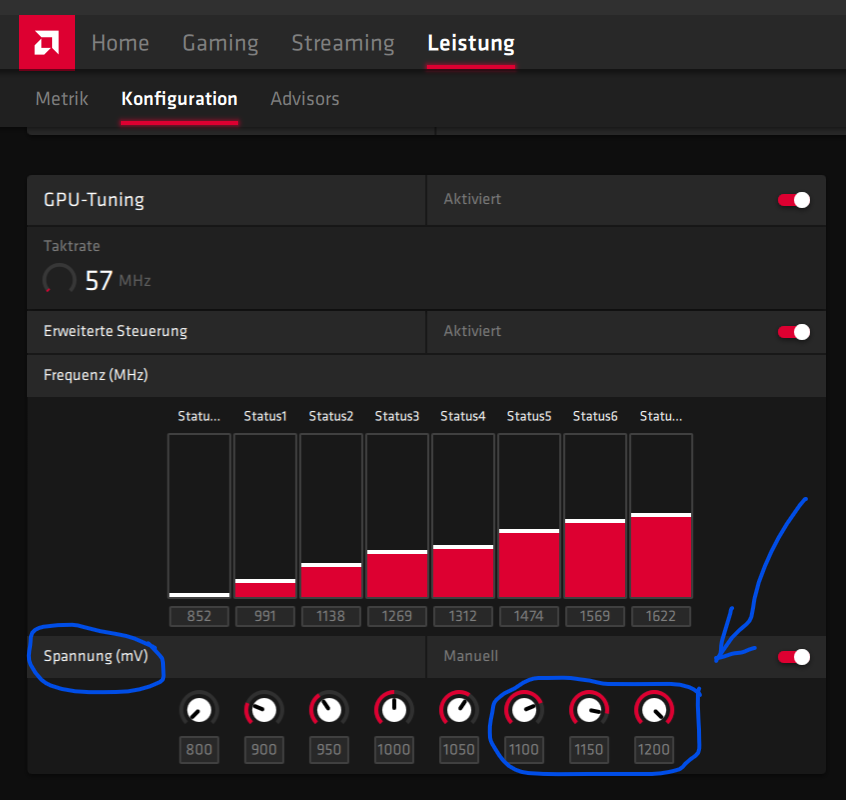This screenshot has height=800, width=846.
Task: Click the 1200 mV input field
Action: (654, 750)
